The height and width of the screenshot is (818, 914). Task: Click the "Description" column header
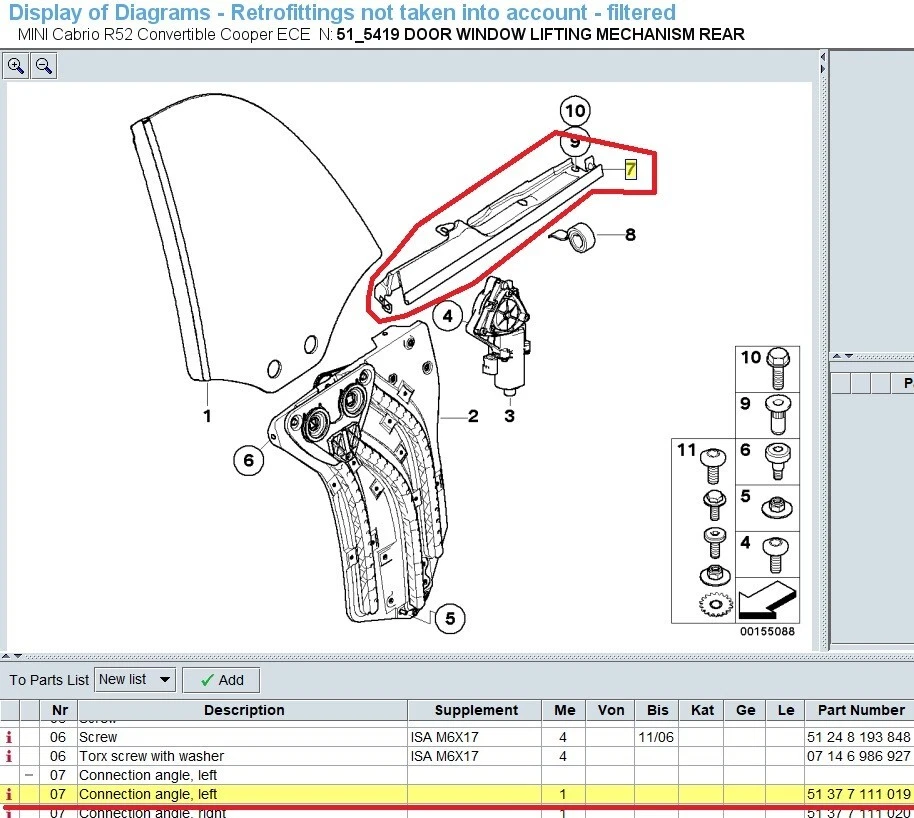(x=244, y=710)
